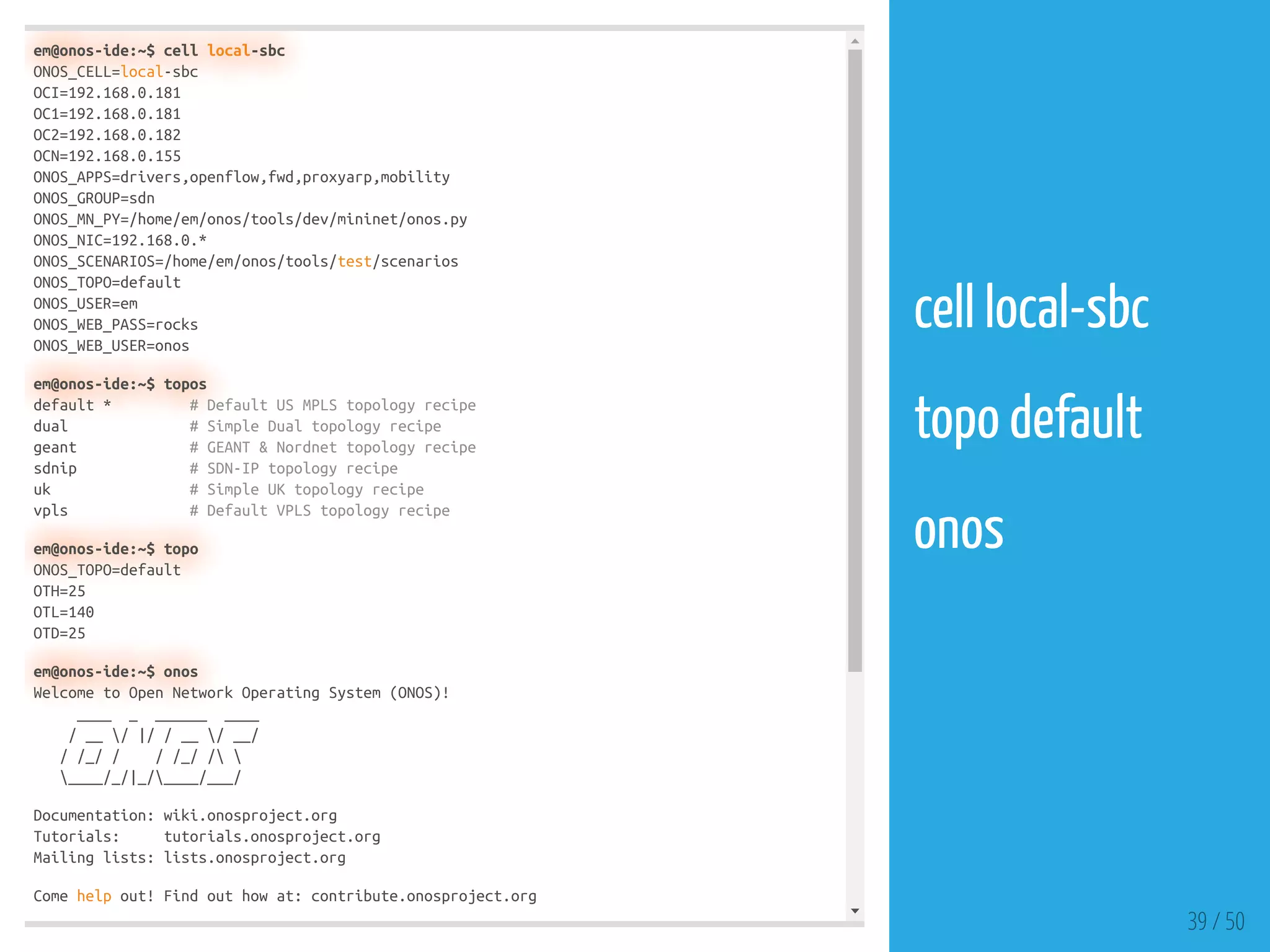Image resolution: width=1270 pixels, height=952 pixels.
Task: Click the OCI=192.168.0.181 line
Action: coord(107,93)
